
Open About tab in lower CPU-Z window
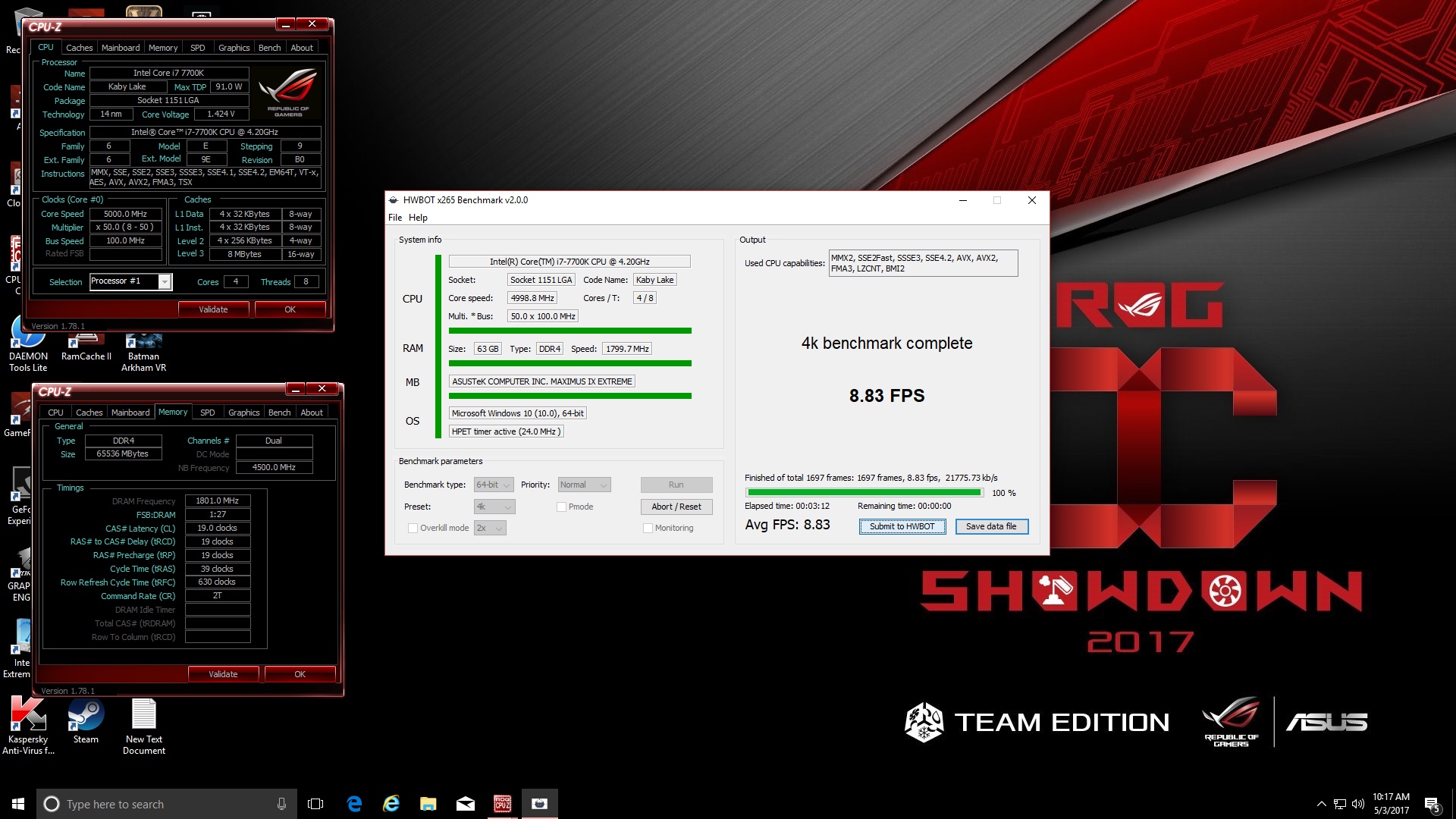pyautogui.click(x=312, y=413)
